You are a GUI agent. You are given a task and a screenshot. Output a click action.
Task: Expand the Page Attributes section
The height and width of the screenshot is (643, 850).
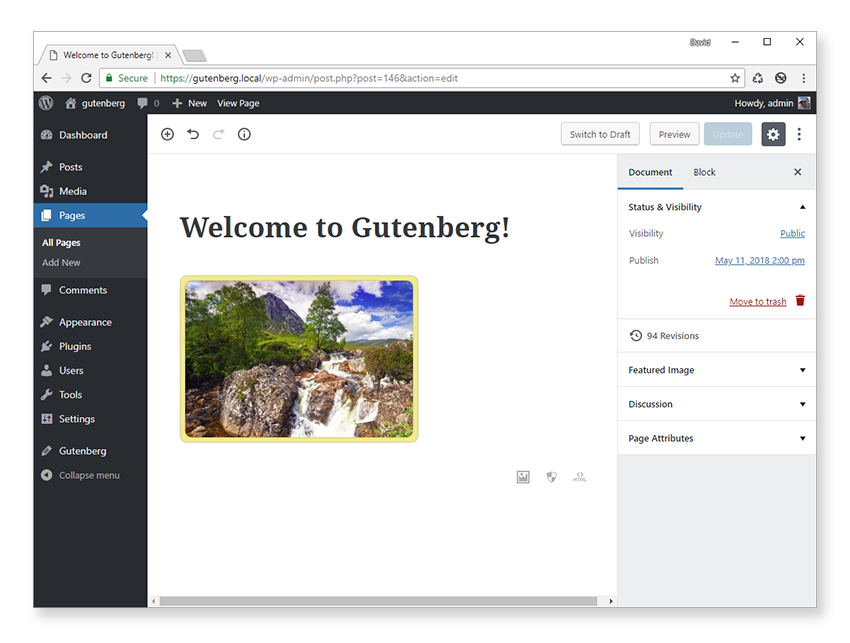[717, 438]
